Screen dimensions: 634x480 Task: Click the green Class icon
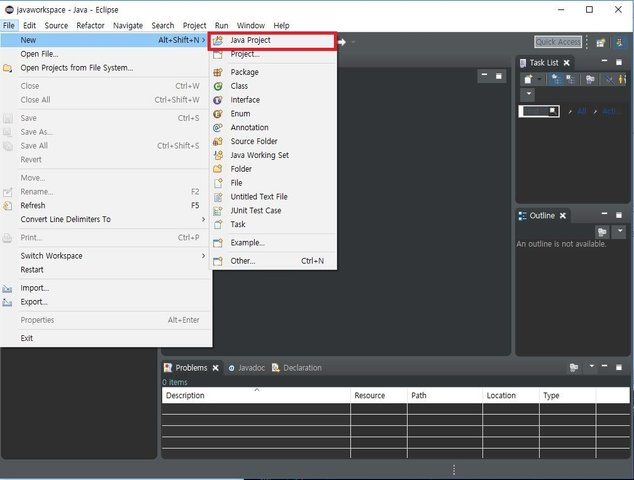pyautogui.click(x=218, y=86)
